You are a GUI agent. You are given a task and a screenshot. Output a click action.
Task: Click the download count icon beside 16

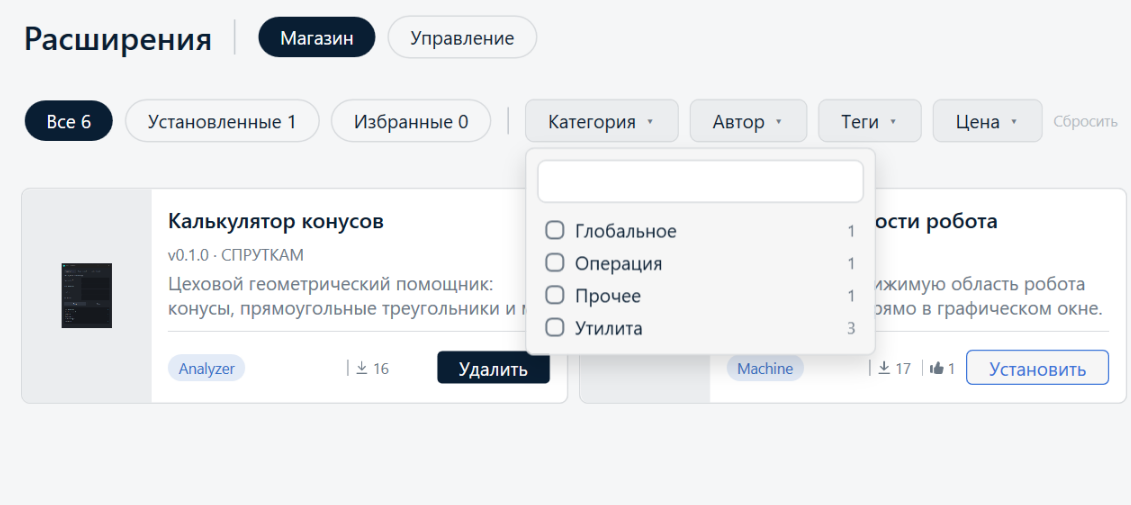tap(362, 369)
